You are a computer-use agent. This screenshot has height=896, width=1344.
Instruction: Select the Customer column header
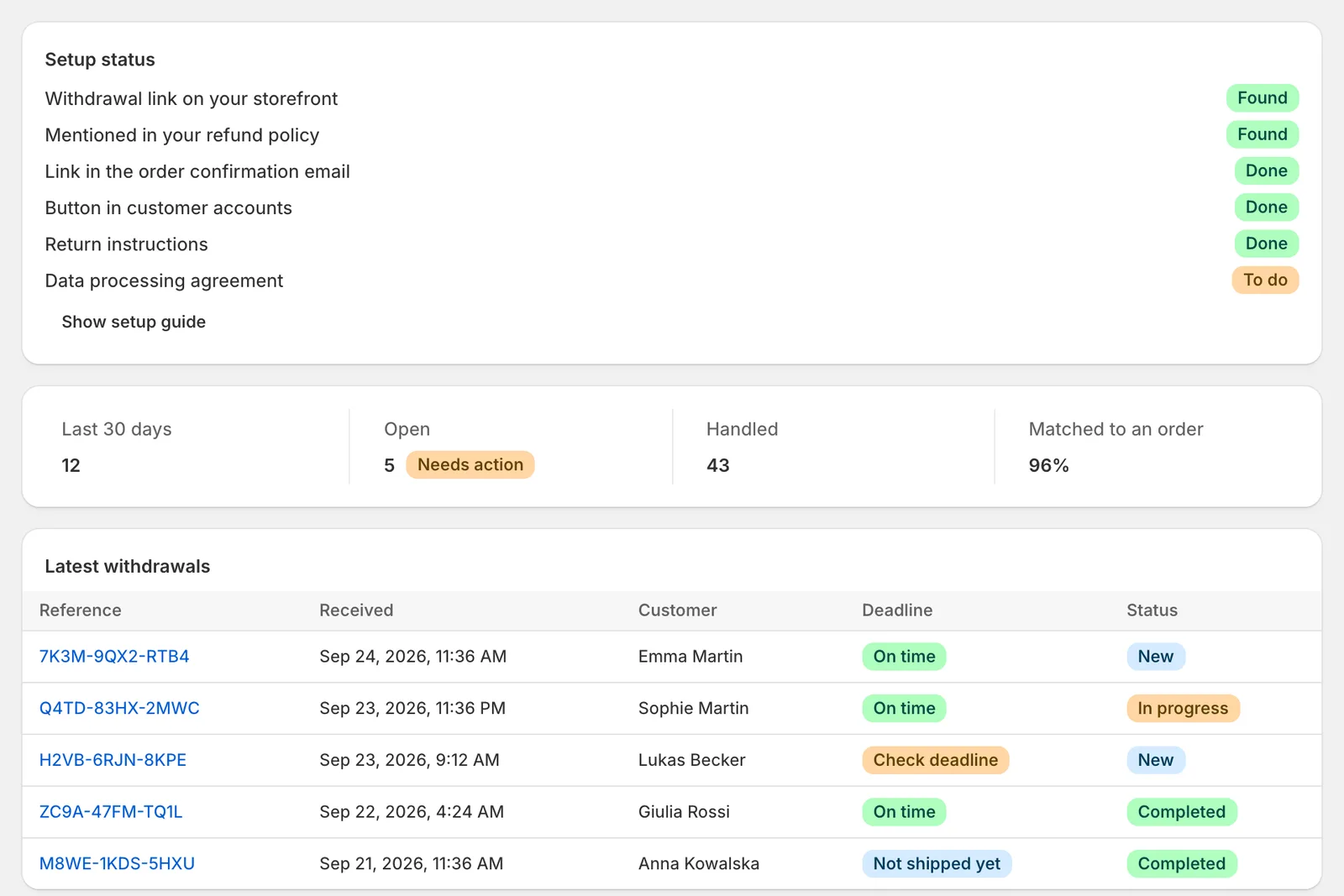pyautogui.click(x=678, y=610)
